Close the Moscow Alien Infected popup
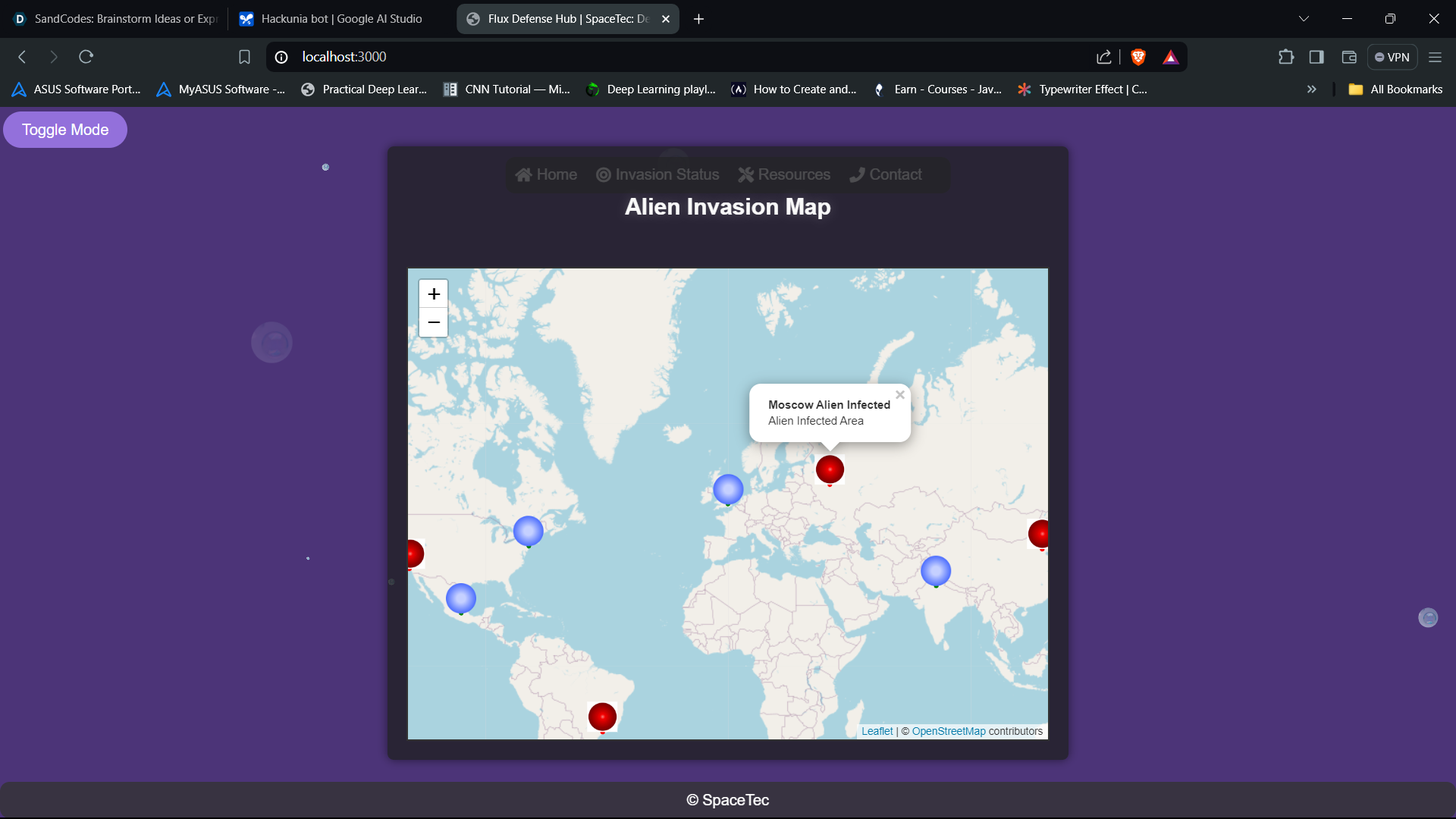 point(900,395)
